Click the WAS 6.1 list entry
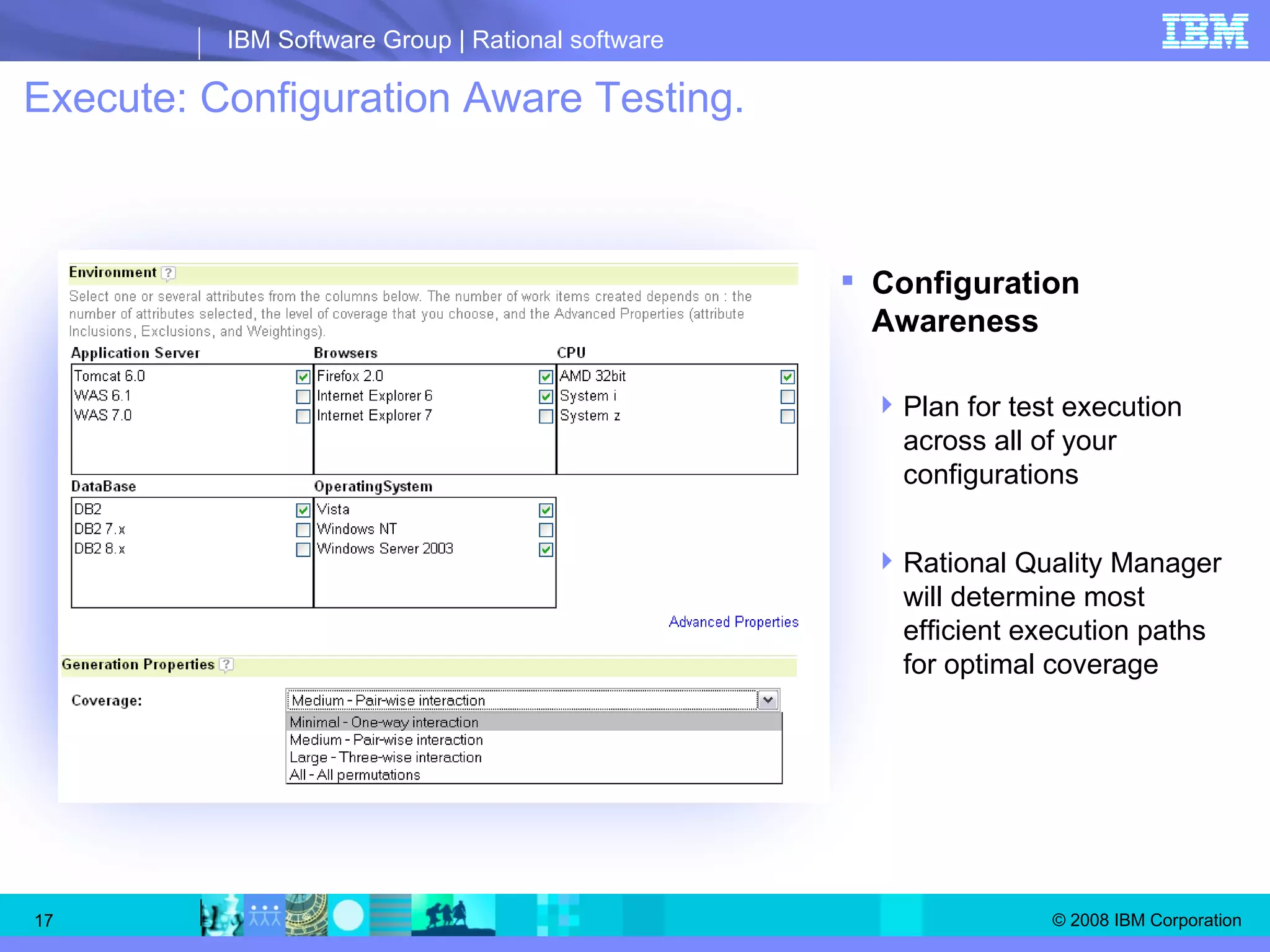This screenshot has width=1270, height=952. click(103, 396)
